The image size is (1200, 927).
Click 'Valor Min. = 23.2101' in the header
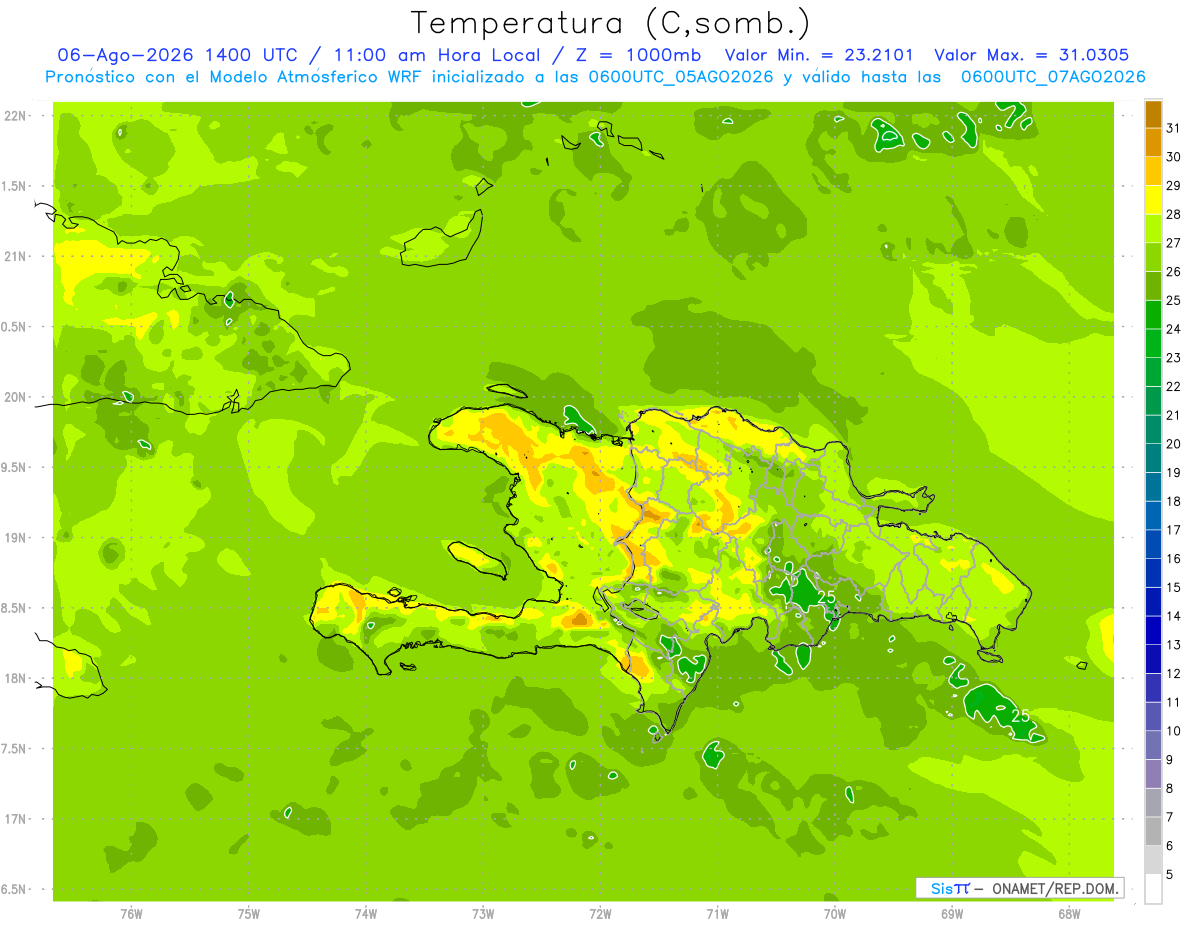(x=820, y=55)
